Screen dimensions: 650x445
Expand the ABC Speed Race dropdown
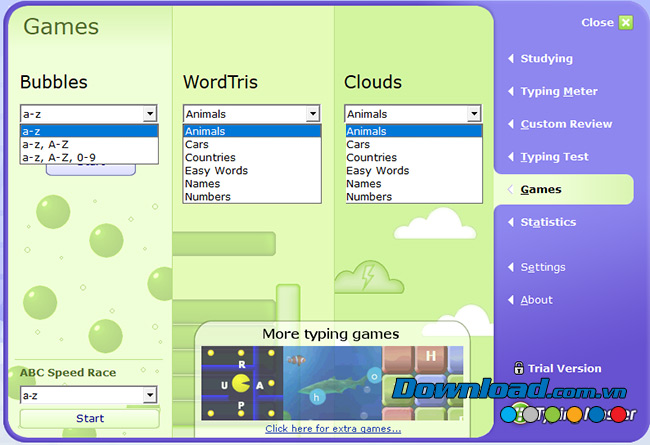(150, 395)
